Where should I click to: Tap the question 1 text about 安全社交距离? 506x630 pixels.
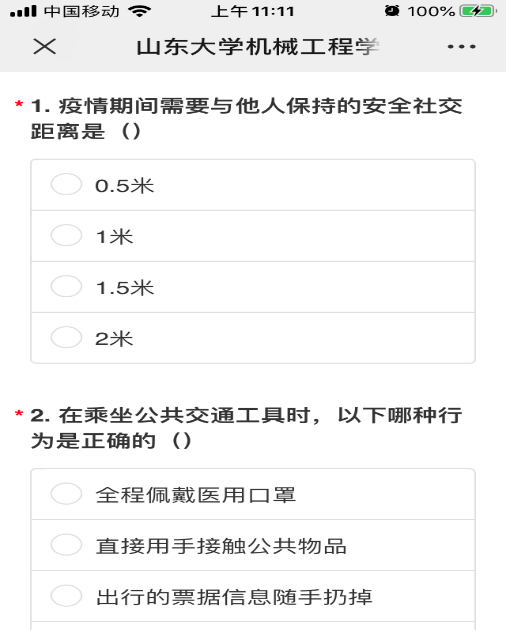click(x=246, y=119)
